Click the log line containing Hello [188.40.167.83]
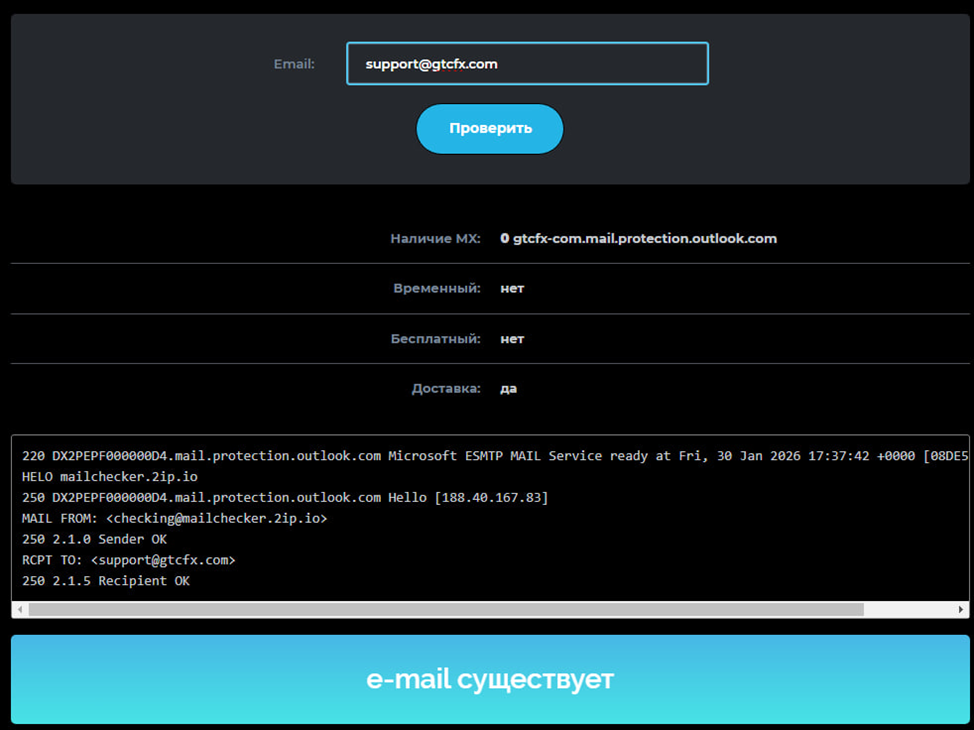 point(285,498)
